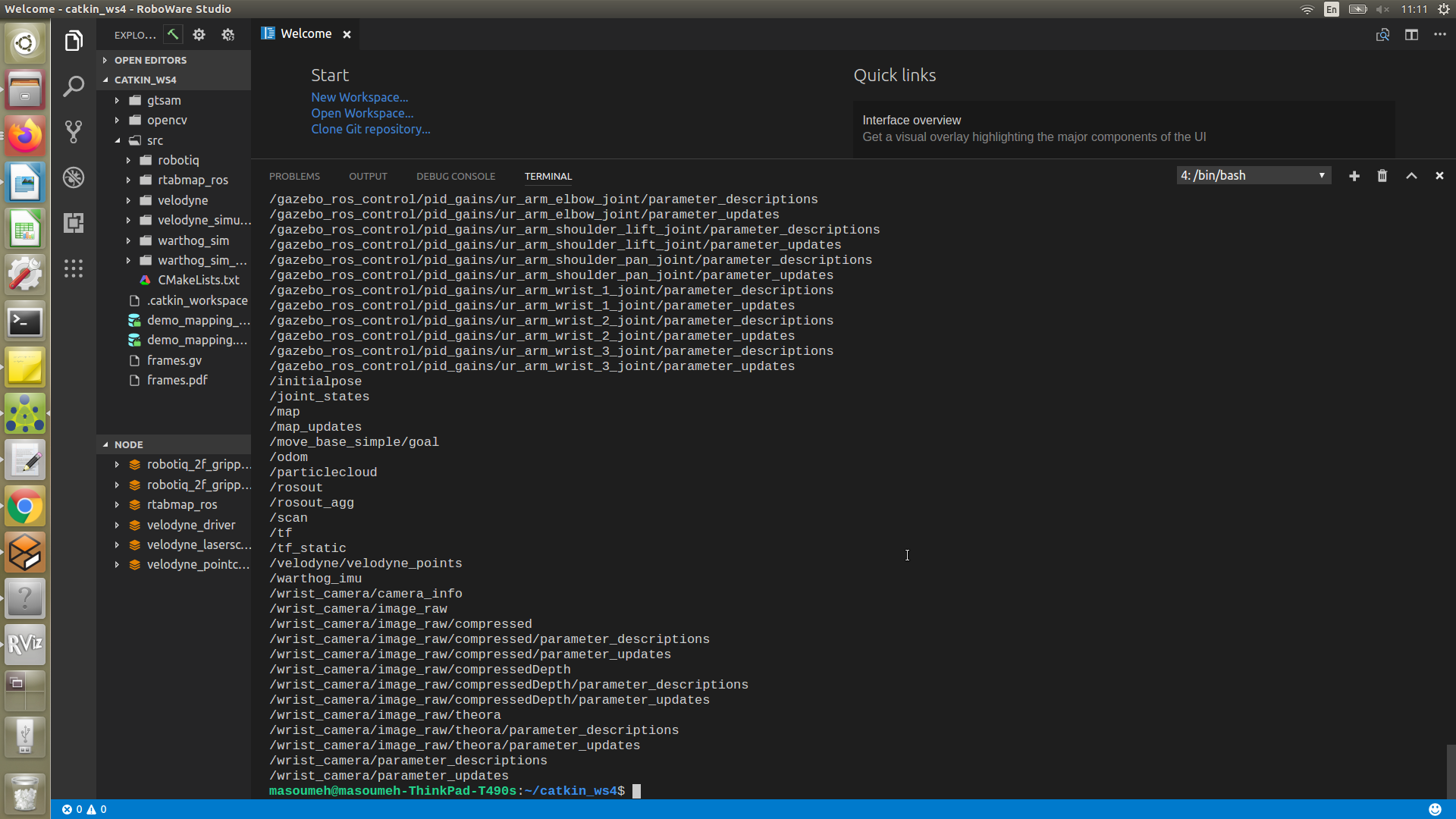Switch to the PROBLEMS panel tab
The height and width of the screenshot is (819, 1456).
294,176
